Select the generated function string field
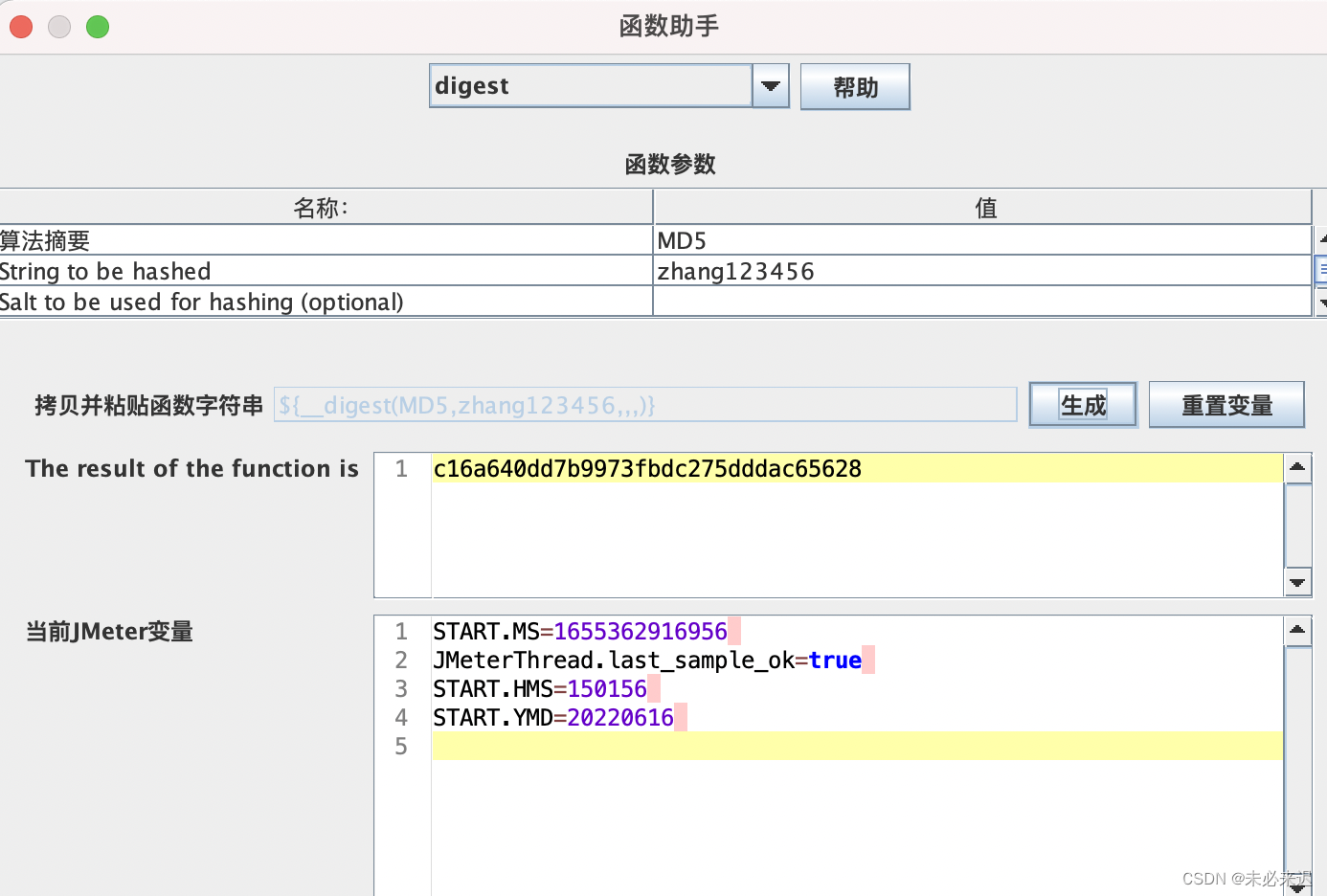This screenshot has height=896, width=1327. (643, 404)
